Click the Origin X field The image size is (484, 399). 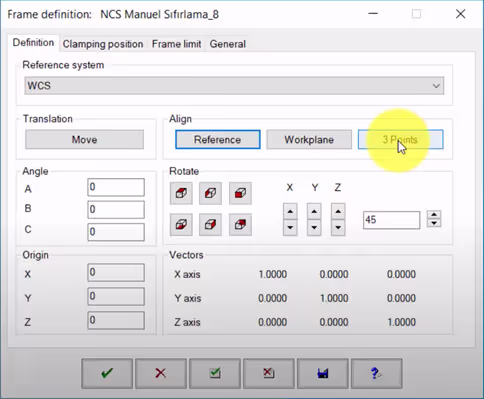[116, 273]
